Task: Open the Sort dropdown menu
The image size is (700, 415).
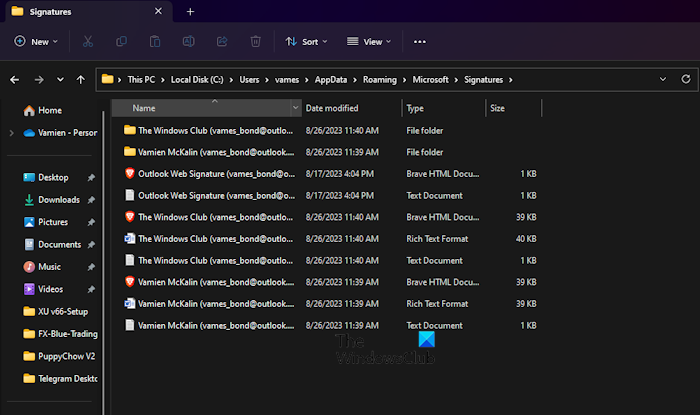Action: [x=307, y=42]
